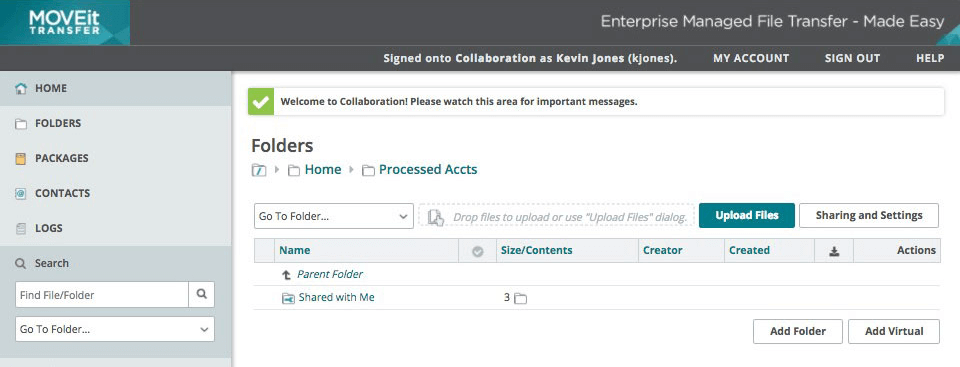The width and height of the screenshot is (960, 367).
Task: Open the sidebar Go To Folder dropdown
Action: click(x=114, y=329)
